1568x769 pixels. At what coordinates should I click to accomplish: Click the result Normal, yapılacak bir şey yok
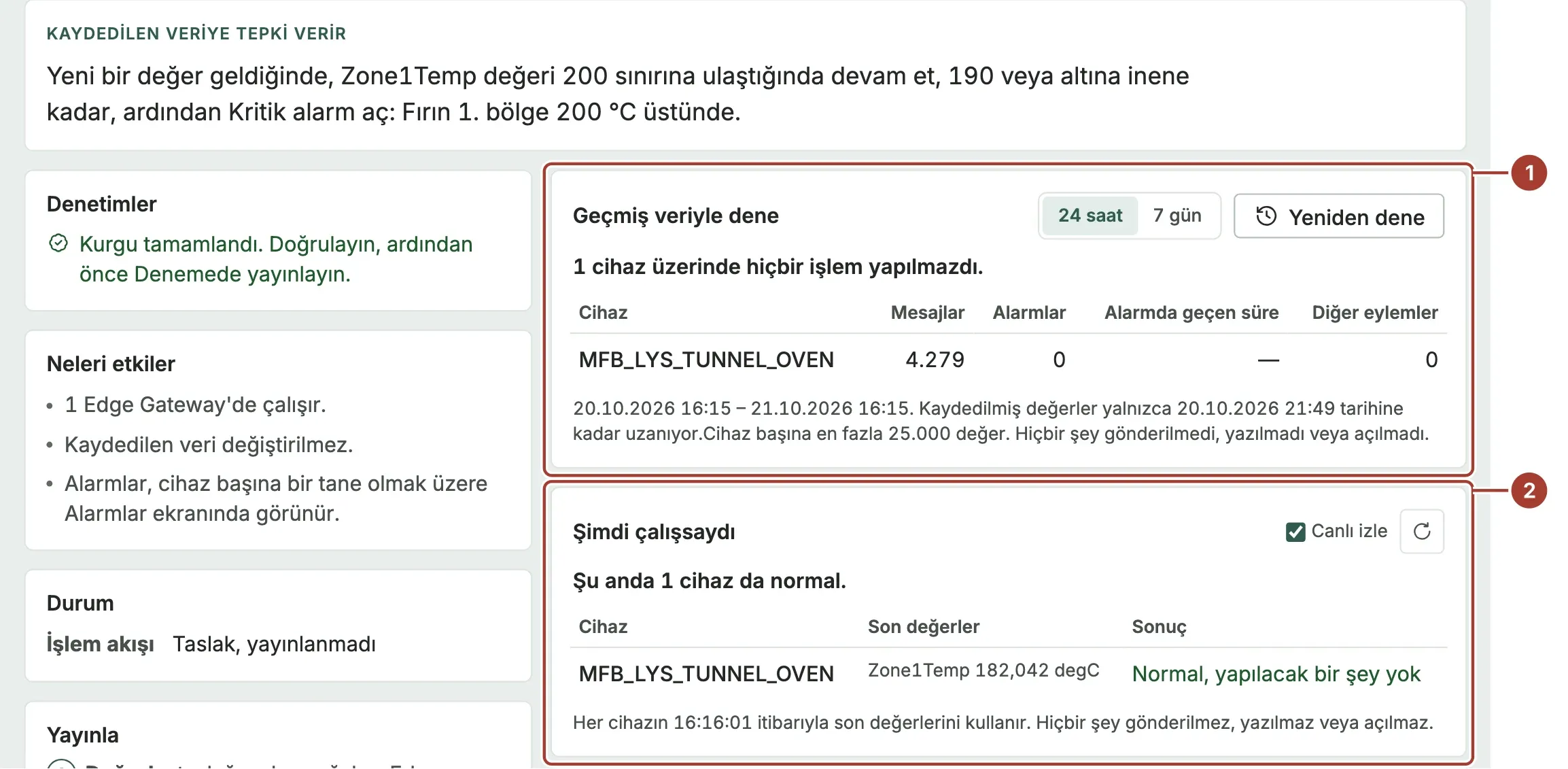(x=1276, y=674)
